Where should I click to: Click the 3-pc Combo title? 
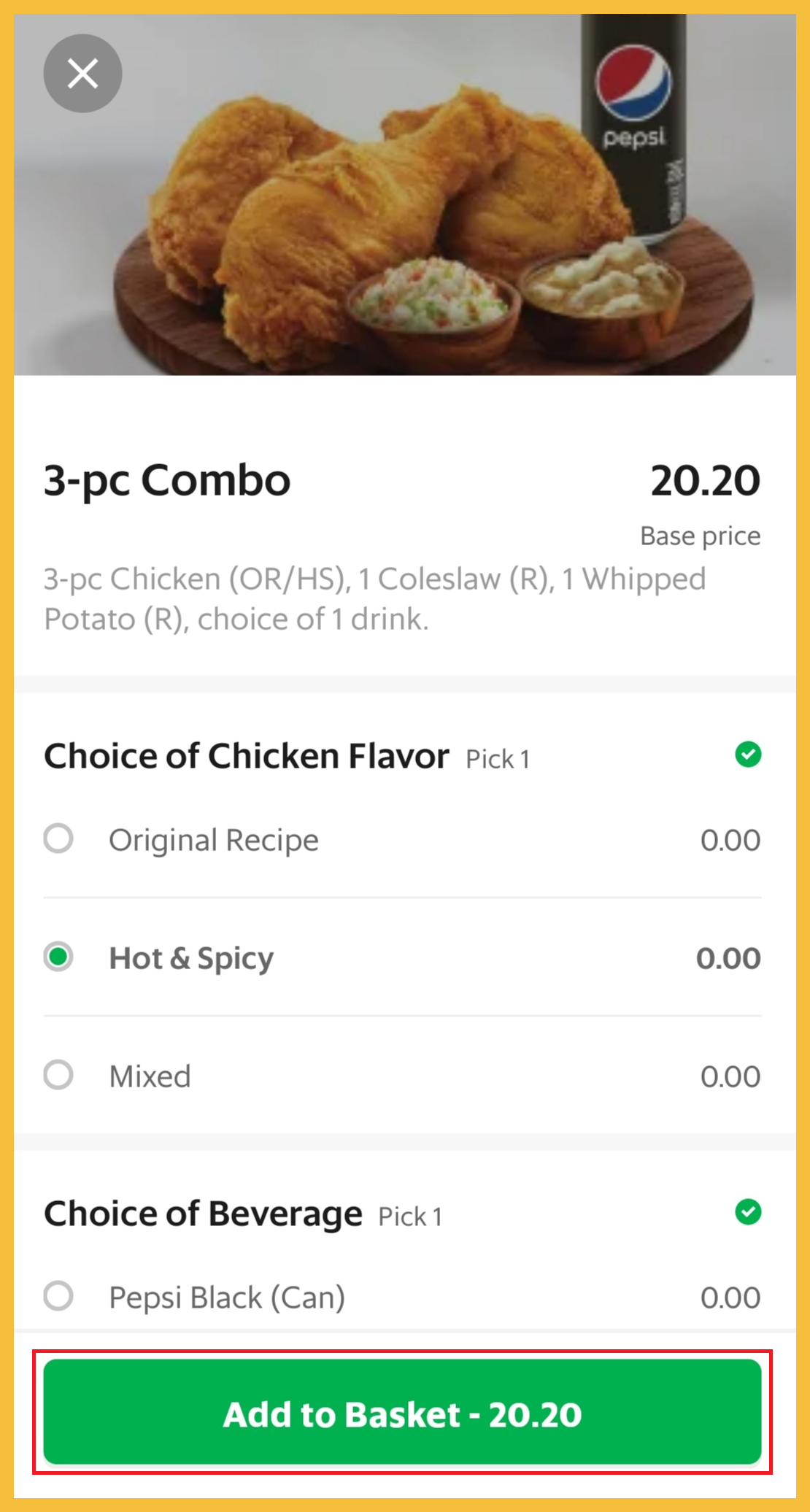pos(167,480)
